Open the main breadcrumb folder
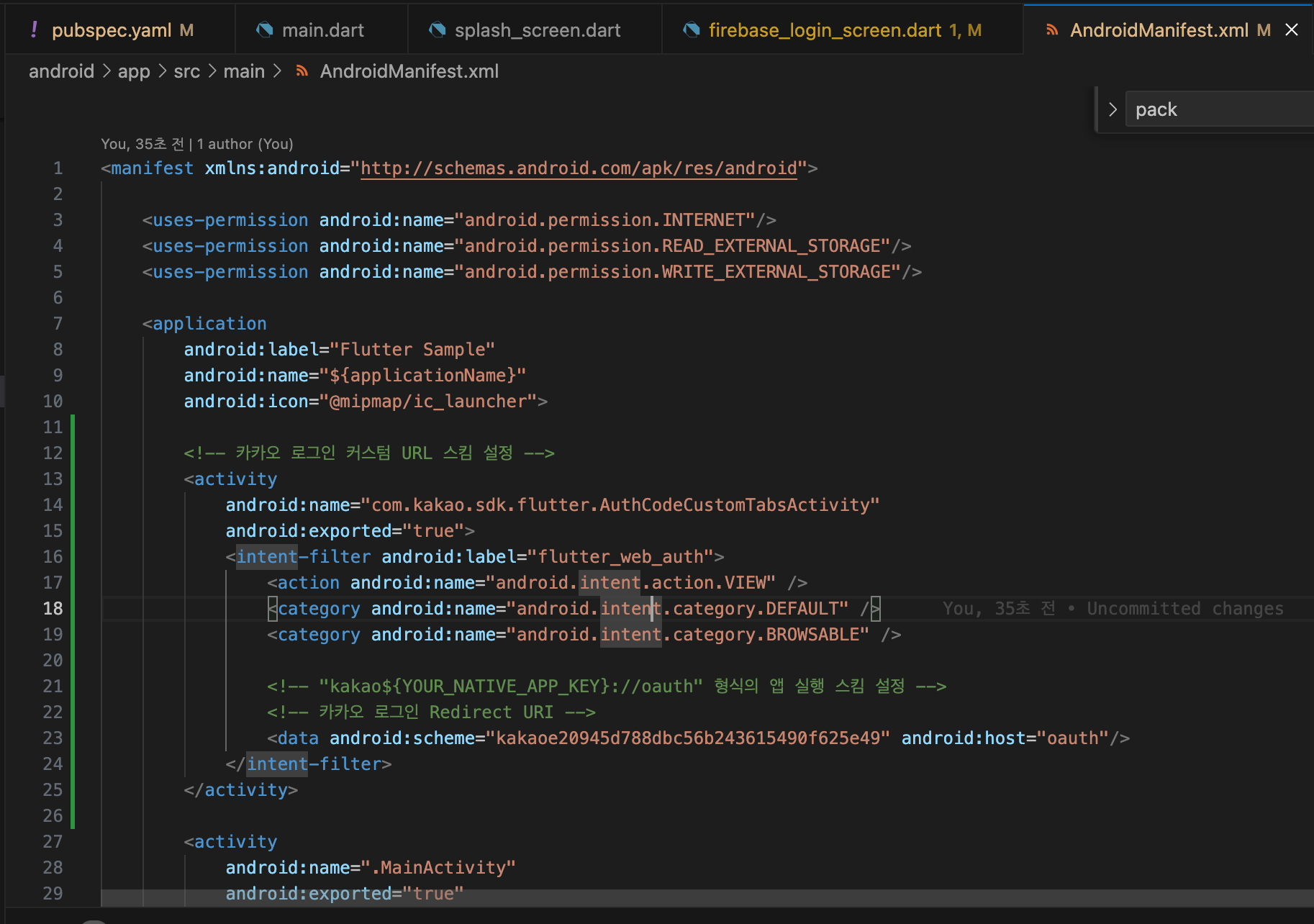Viewport: 1314px width, 924px height. click(x=244, y=71)
